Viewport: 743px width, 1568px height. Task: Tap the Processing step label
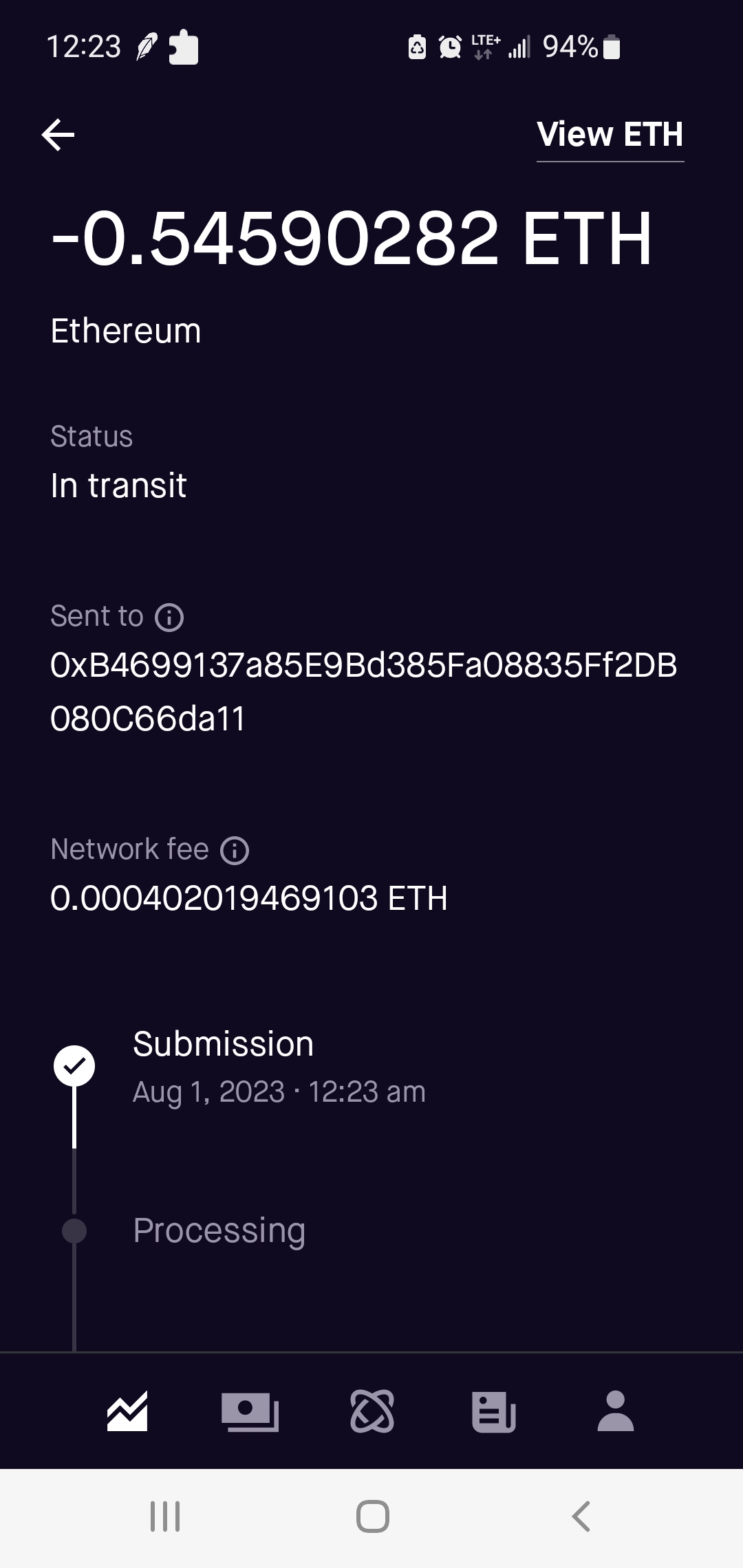tap(219, 1230)
